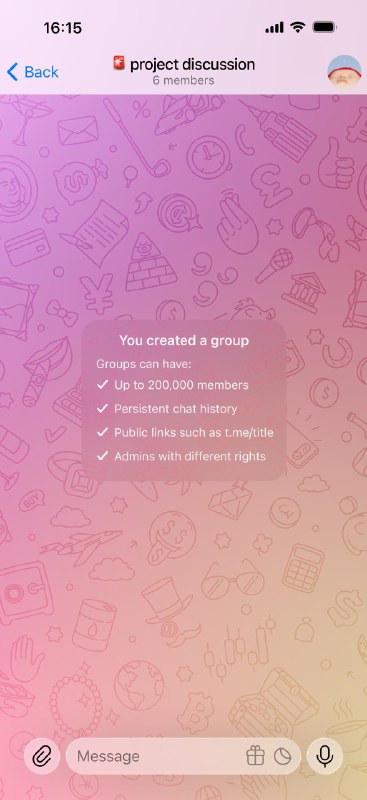The width and height of the screenshot is (367, 800).
Task: Open the gift icon in message field
Action: tap(255, 756)
